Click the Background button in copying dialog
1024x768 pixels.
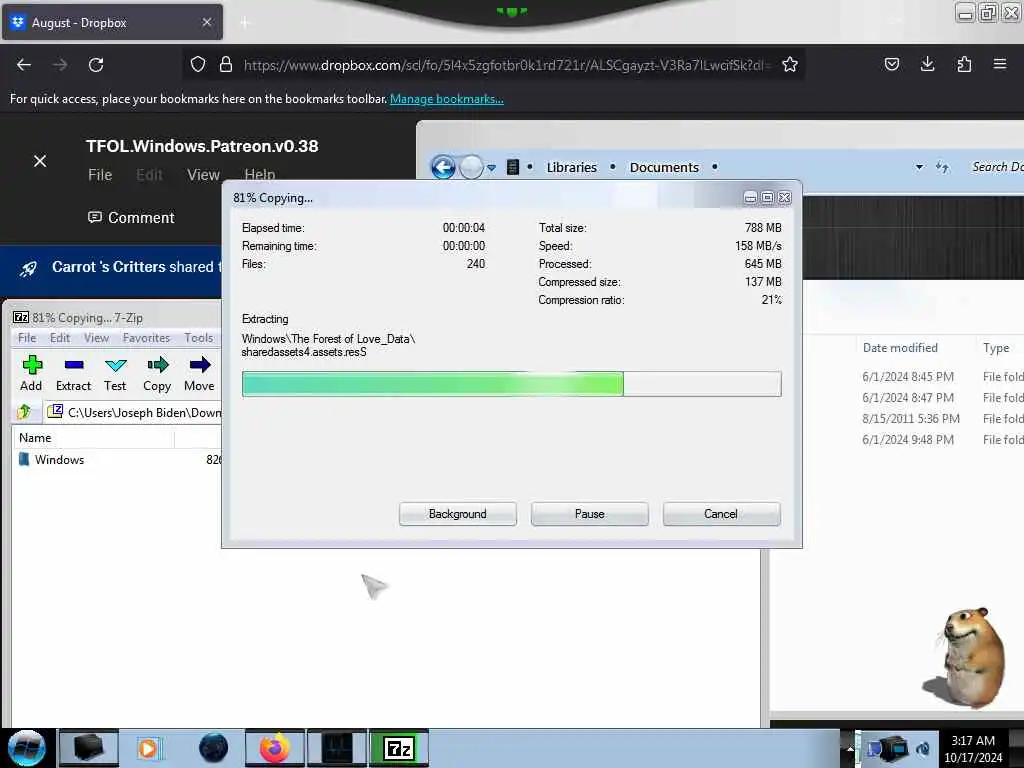pyautogui.click(x=458, y=514)
